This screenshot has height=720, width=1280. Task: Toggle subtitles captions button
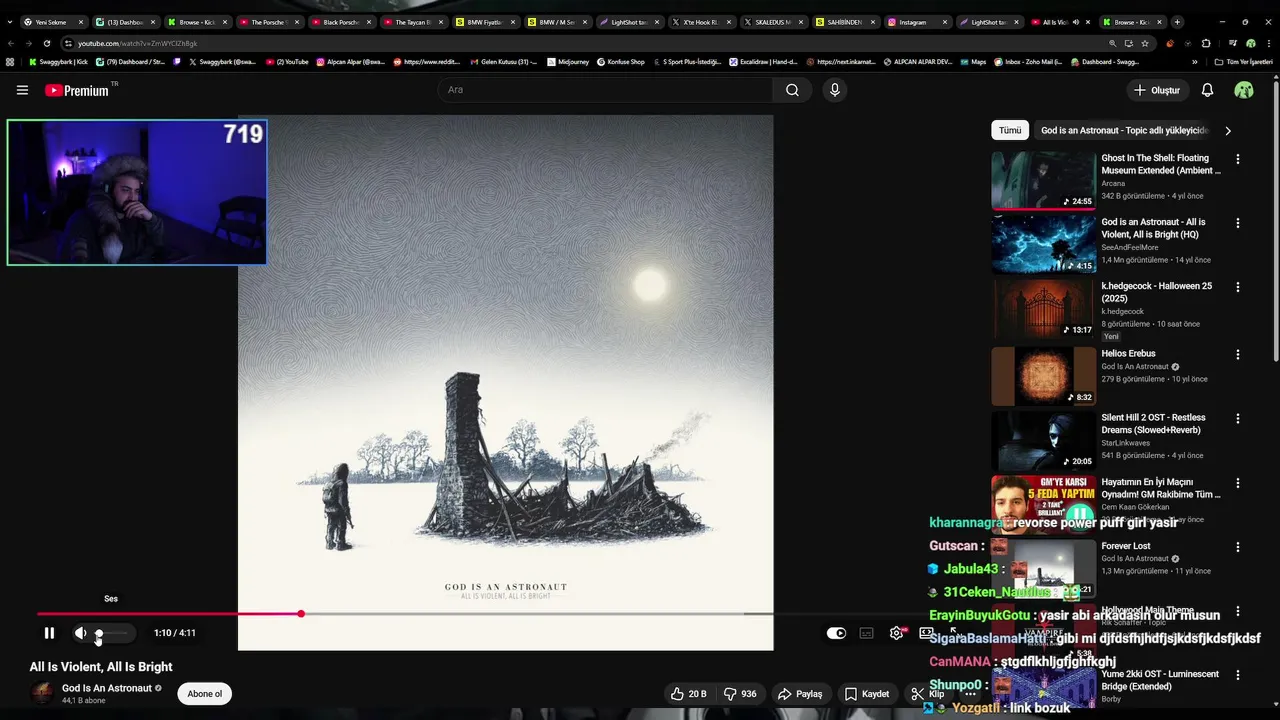coord(866,633)
